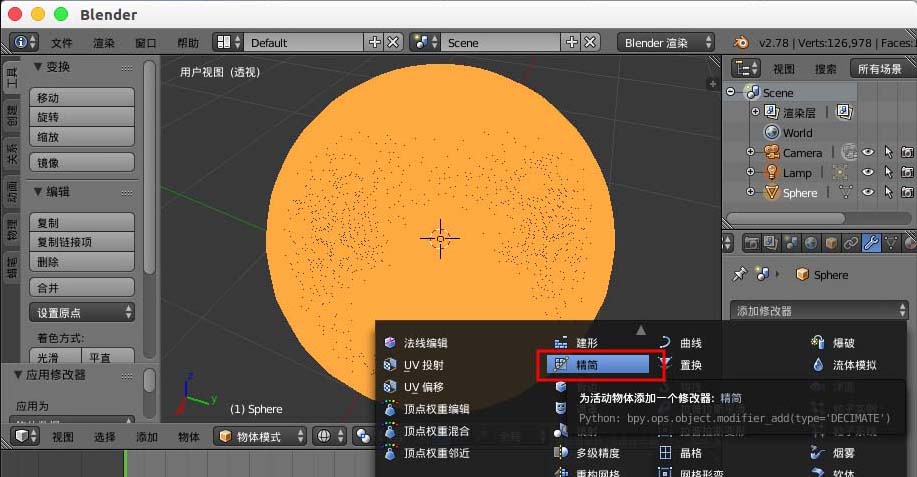Hide Lamp in viewport via eye
Image resolution: width=917 pixels, height=477 pixels.
868,172
